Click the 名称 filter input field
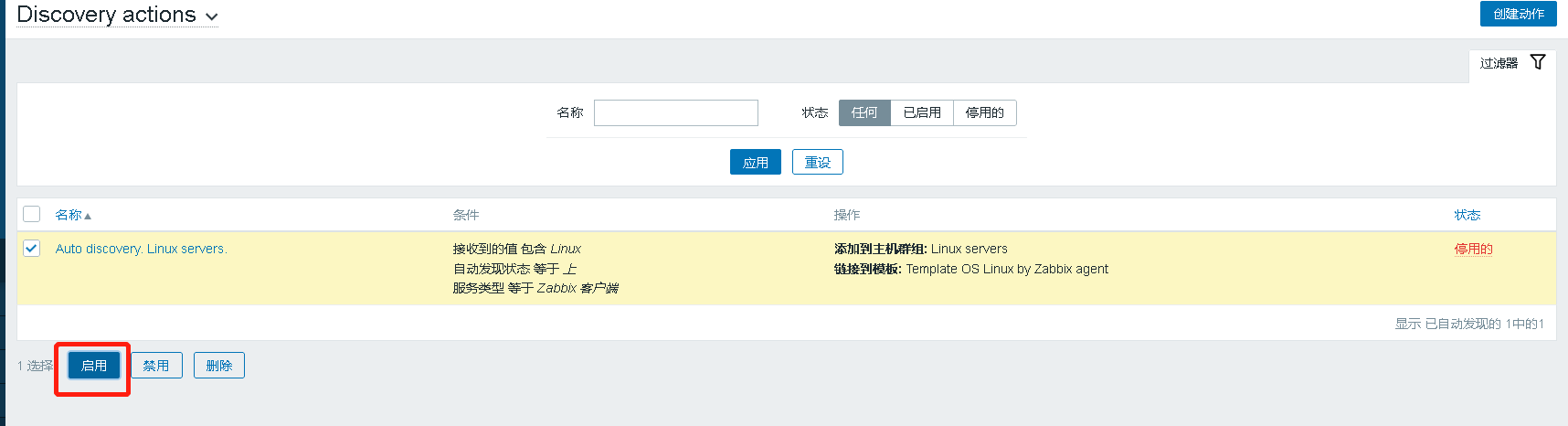The height and width of the screenshot is (426, 1568). click(675, 112)
